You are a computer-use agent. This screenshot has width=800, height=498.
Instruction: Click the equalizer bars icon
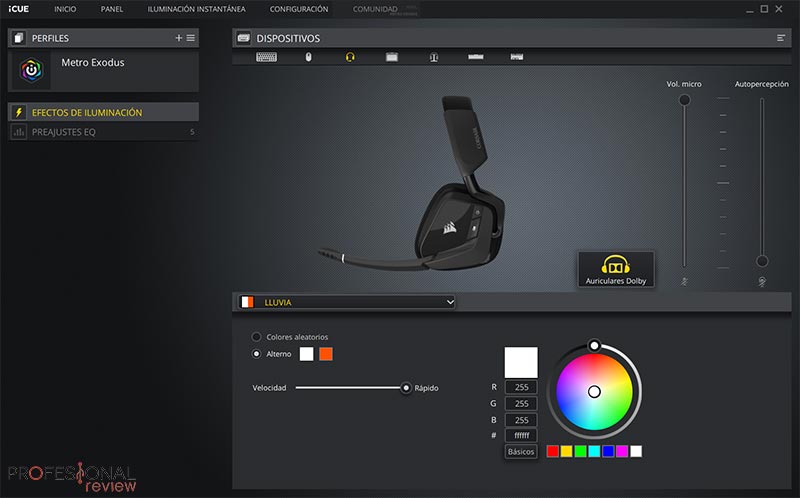[19, 132]
